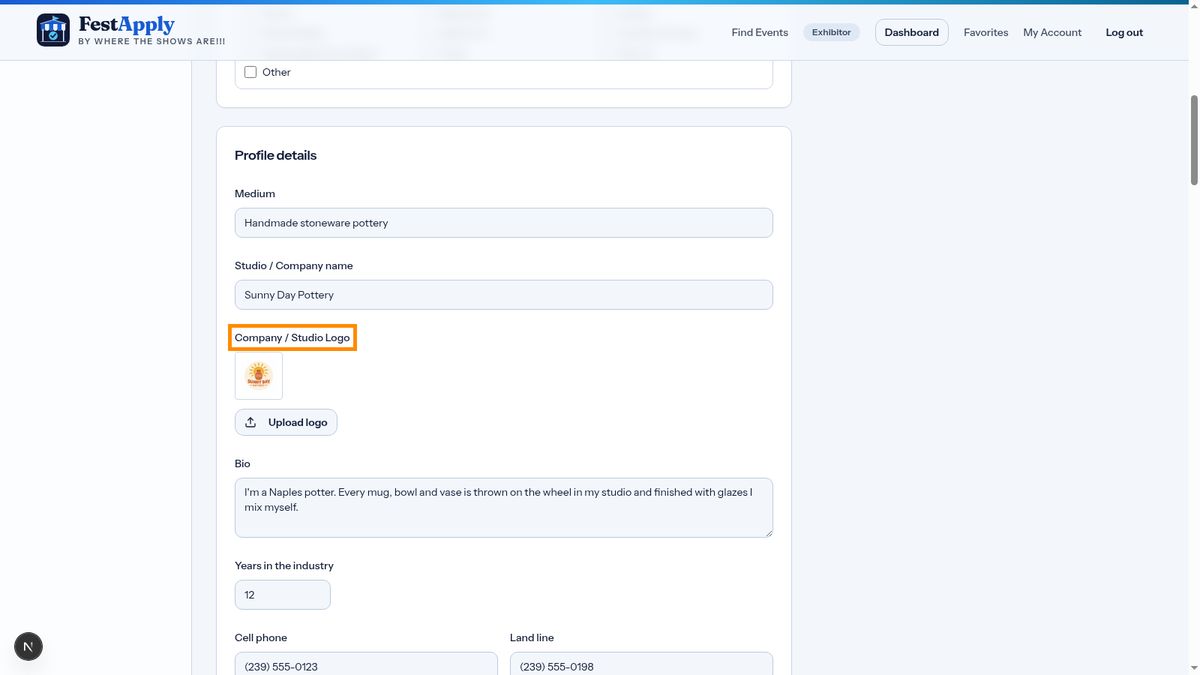The width and height of the screenshot is (1200, 675).
Task: Open the Next.js dev tools badge
Action: [x=28, y=646]
